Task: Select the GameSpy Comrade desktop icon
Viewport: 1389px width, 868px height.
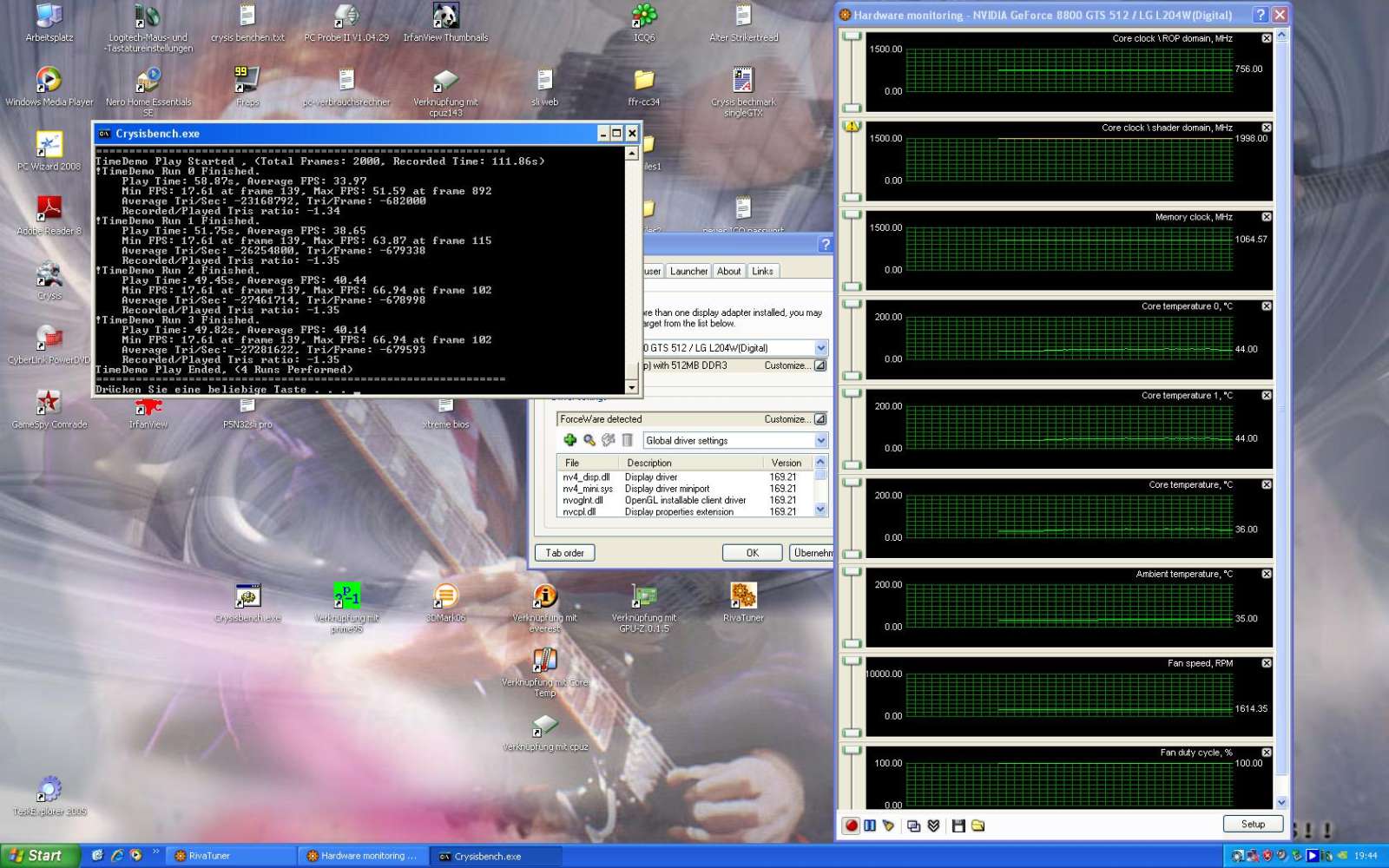Action: 49,409
